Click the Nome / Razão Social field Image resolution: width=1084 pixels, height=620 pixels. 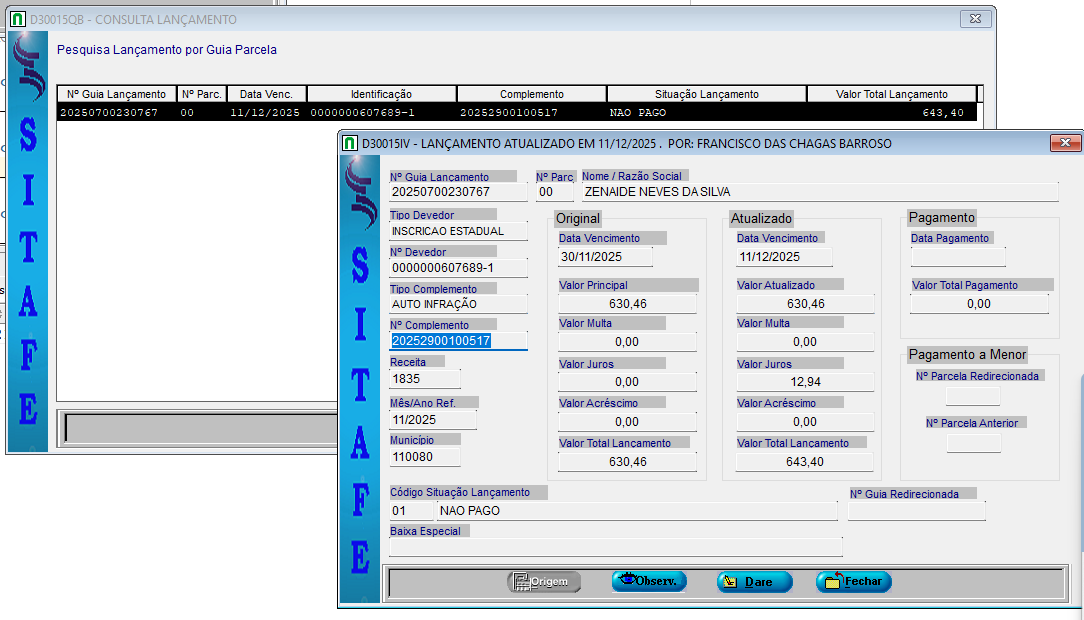[x=819, y=192]
